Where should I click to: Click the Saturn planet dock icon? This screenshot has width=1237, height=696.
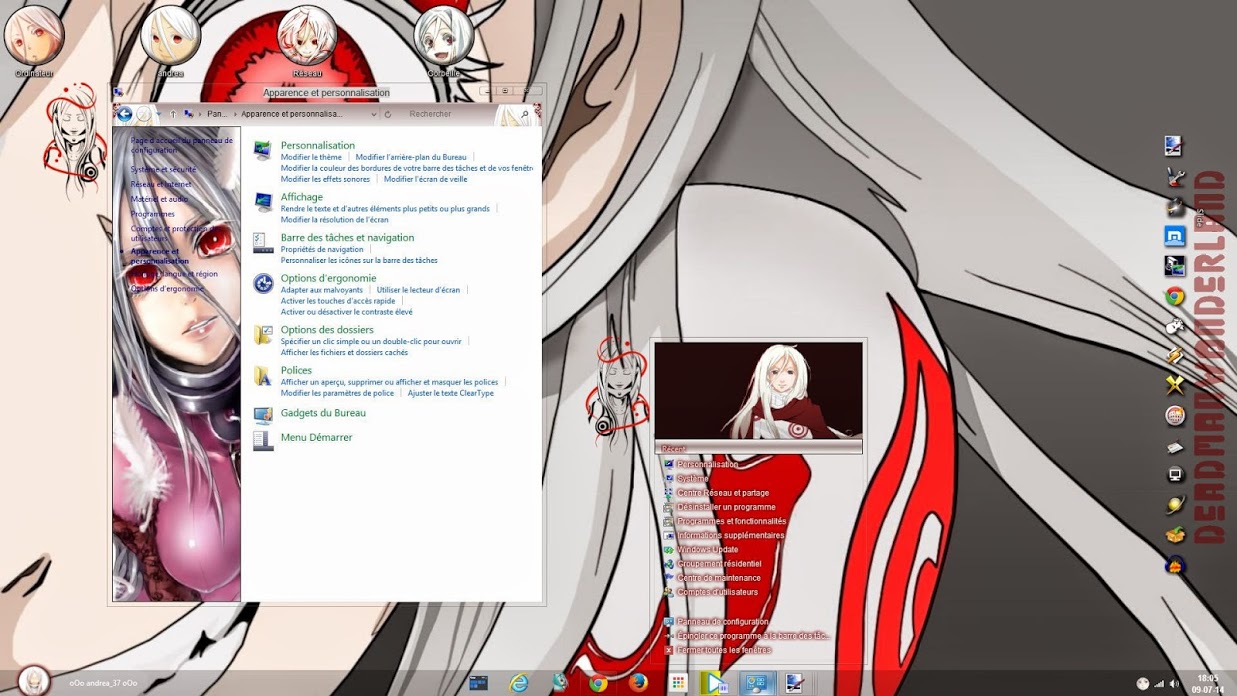pos(1175,505)
